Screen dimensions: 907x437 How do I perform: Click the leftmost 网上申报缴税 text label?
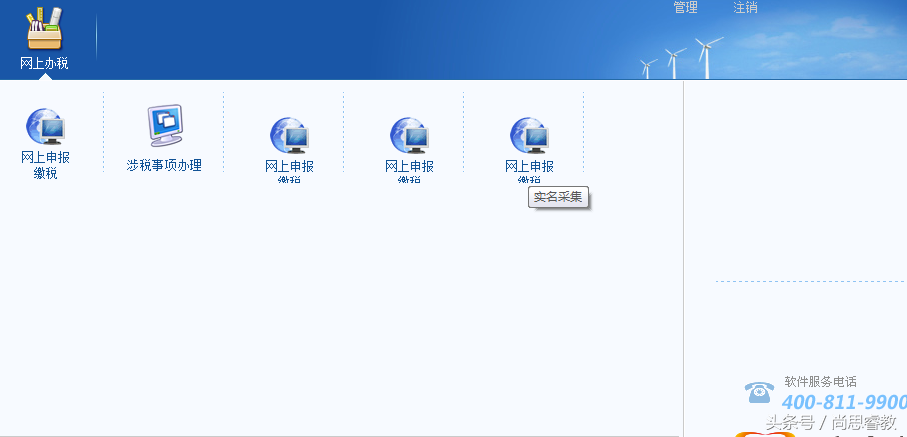45,165
